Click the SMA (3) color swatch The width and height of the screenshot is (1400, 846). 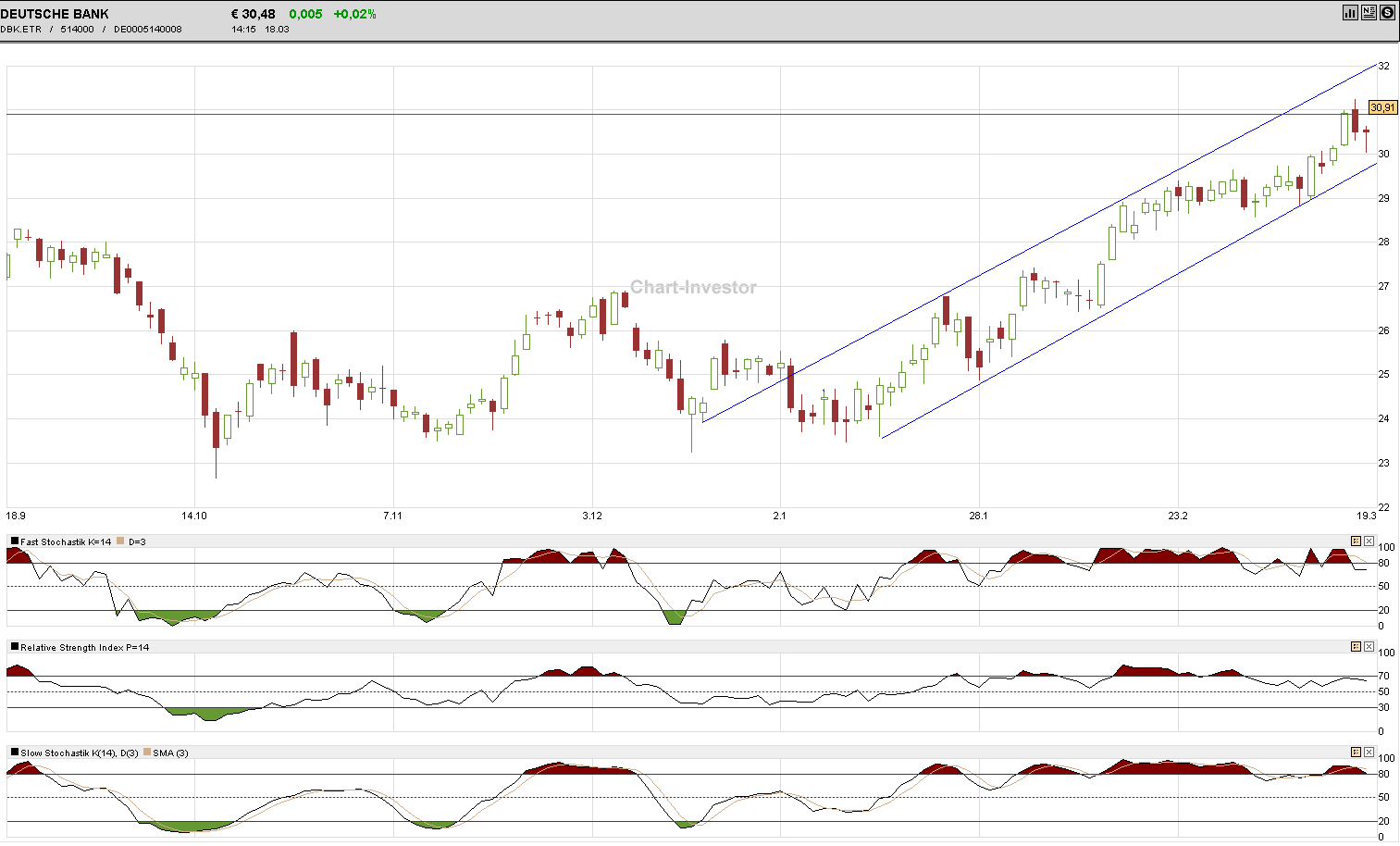click(148, 753)
